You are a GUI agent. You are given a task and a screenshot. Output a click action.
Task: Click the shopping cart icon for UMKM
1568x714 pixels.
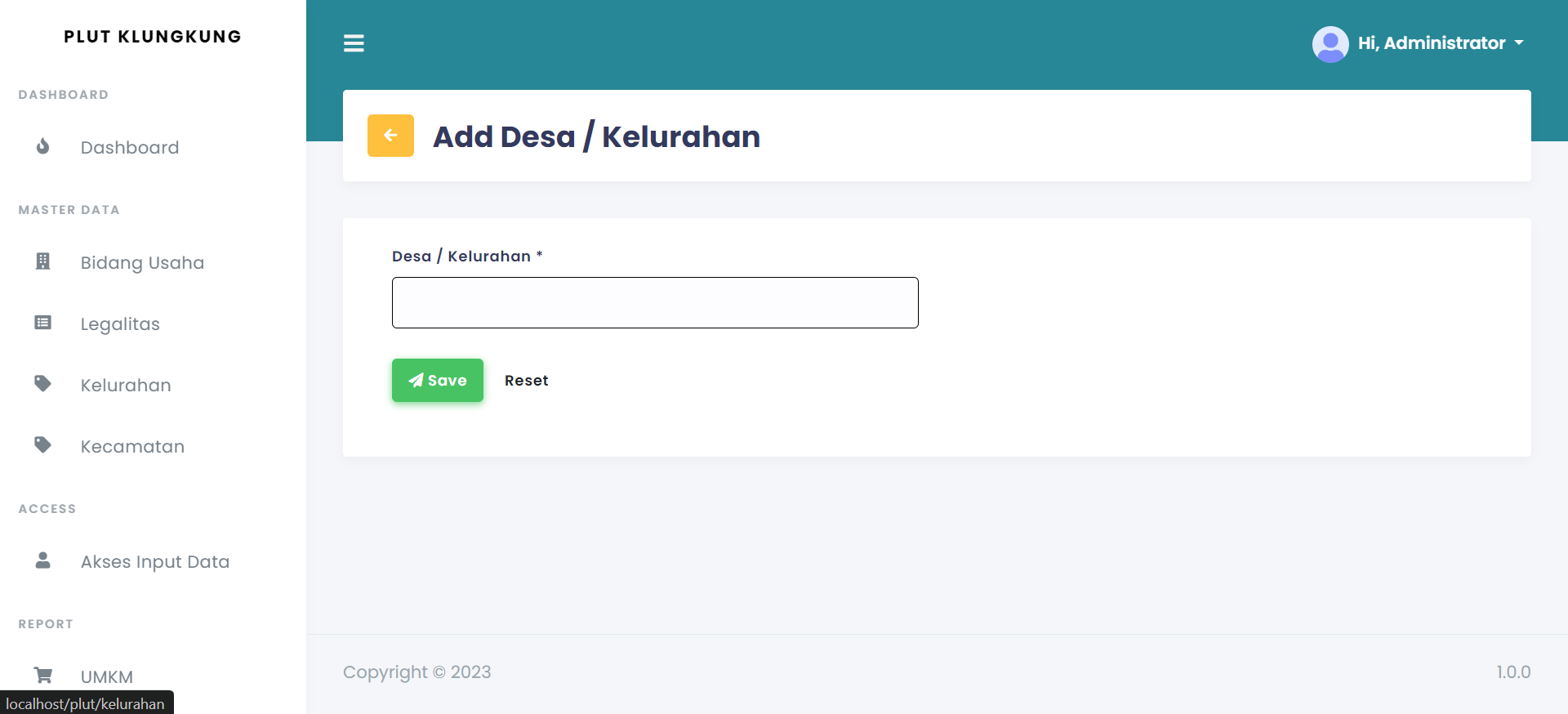(x=43, y=676)
